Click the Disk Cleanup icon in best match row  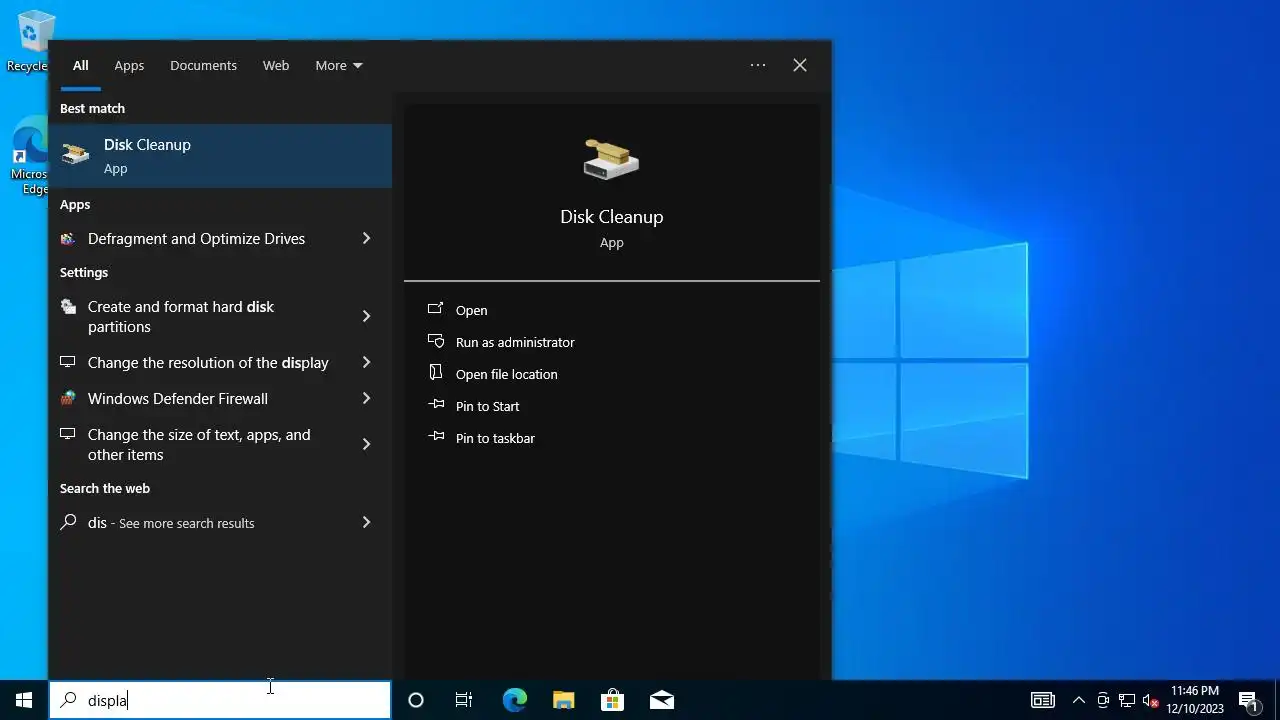(x=75, y=155)
